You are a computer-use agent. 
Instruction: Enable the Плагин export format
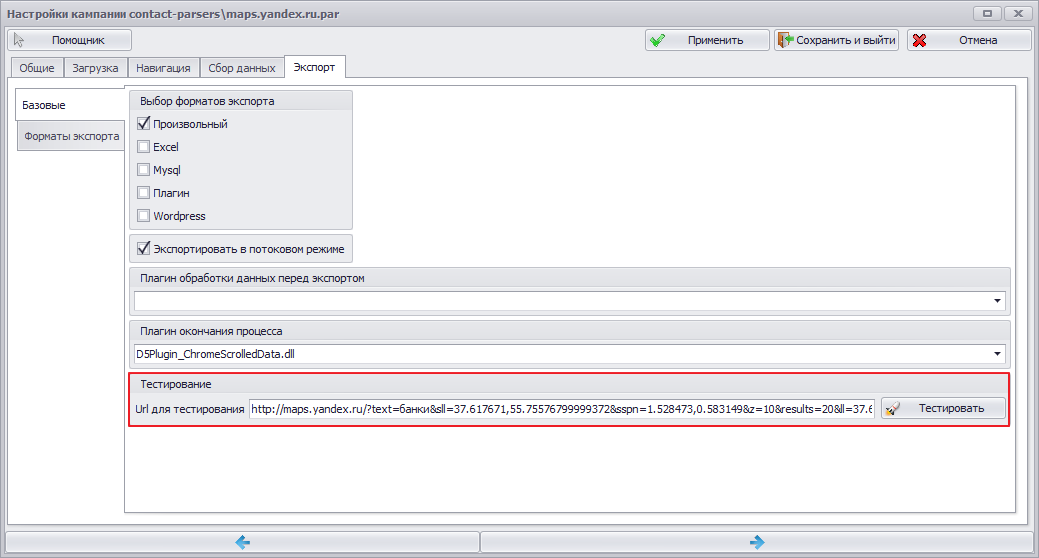click(143, 193)
